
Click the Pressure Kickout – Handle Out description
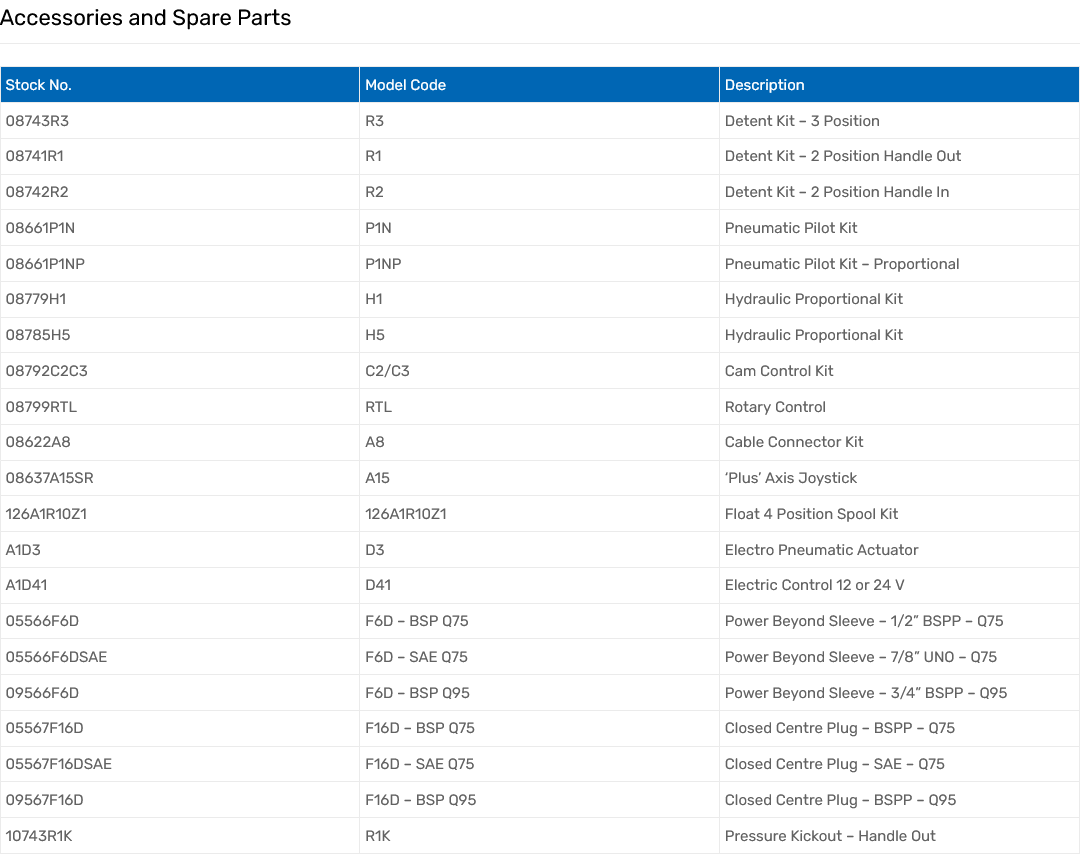click(830, 836)
